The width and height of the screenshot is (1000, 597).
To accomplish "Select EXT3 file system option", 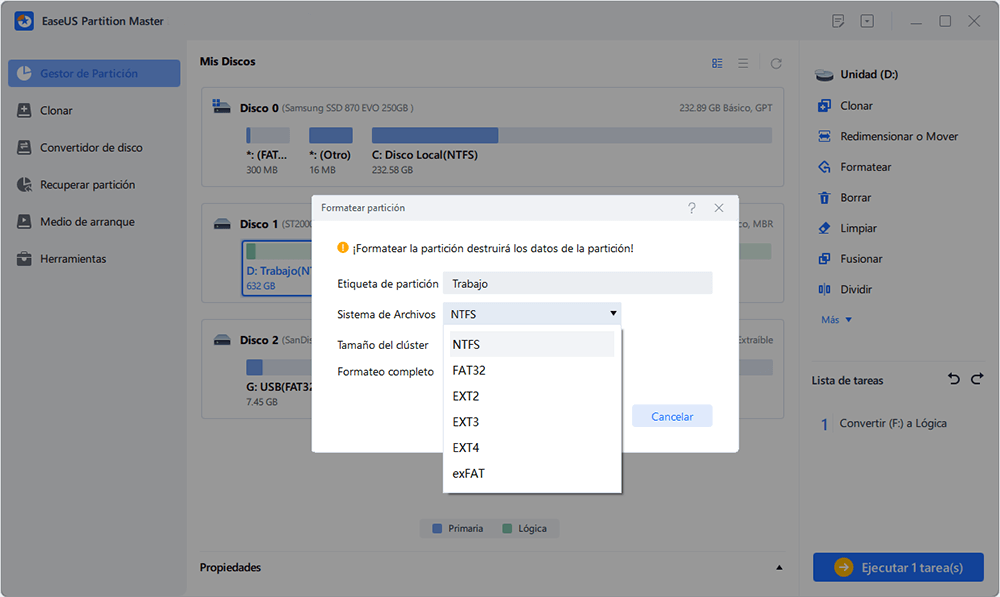I will coord(532,422).
